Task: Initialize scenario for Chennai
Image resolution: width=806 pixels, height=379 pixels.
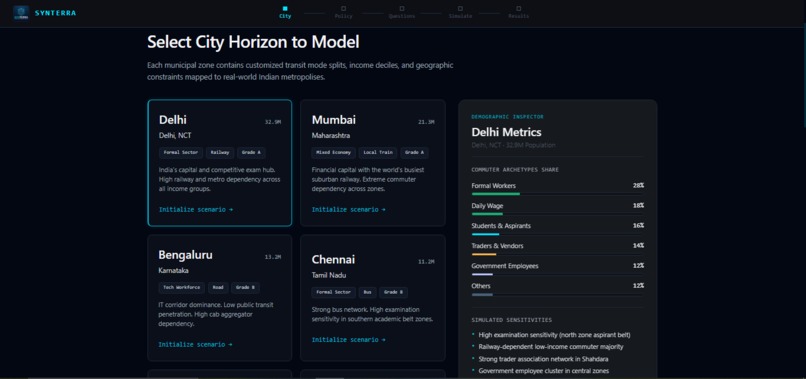Action: [349, 339]
